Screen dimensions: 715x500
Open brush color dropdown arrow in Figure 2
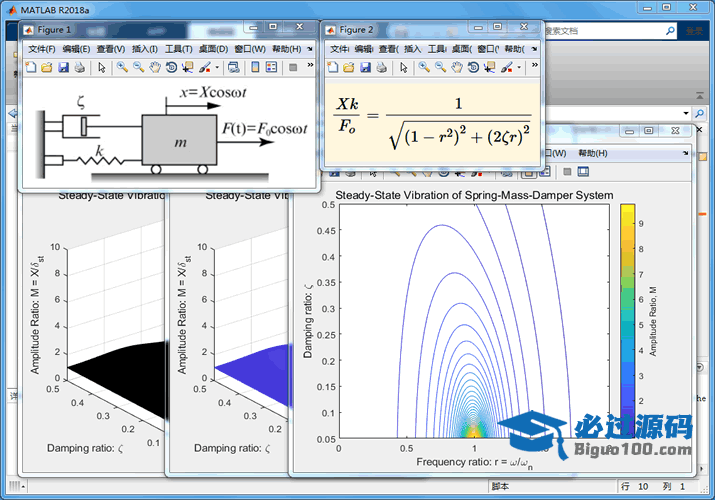tap(519, 67)
